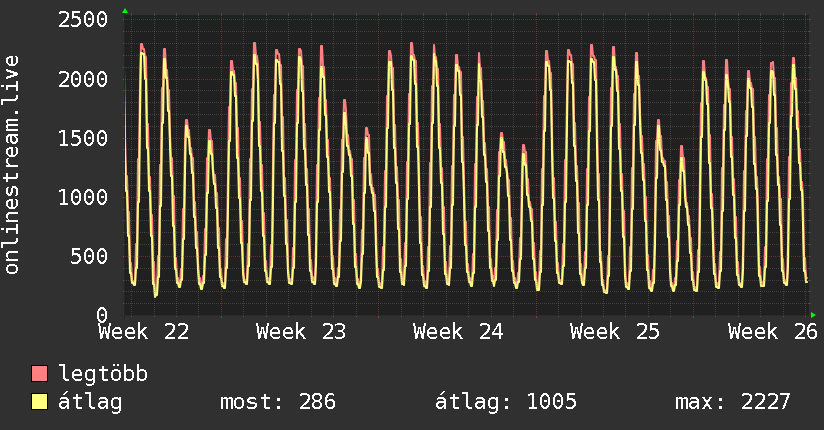
Task: Click the Week 25 axis label
Action: point(615,332)
